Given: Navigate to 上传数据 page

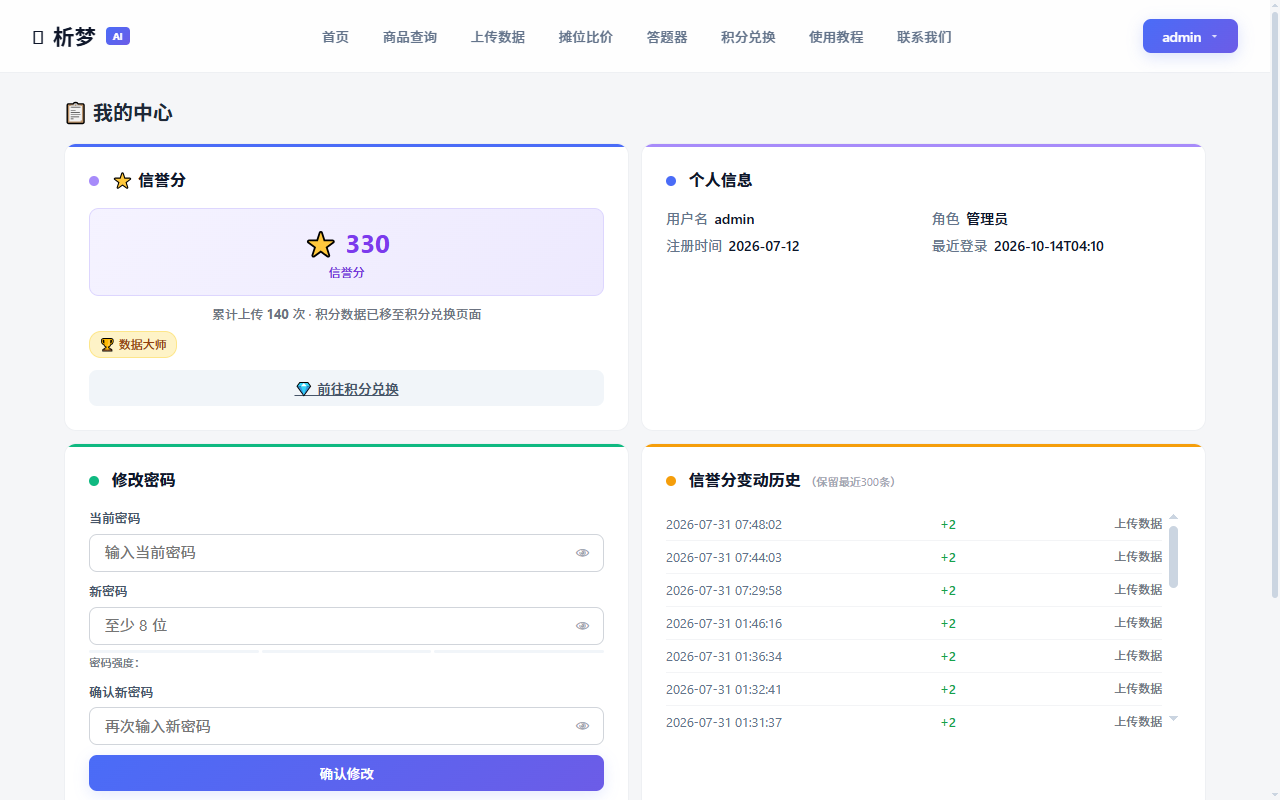Looking at the screenshot, I should point(498,37).
